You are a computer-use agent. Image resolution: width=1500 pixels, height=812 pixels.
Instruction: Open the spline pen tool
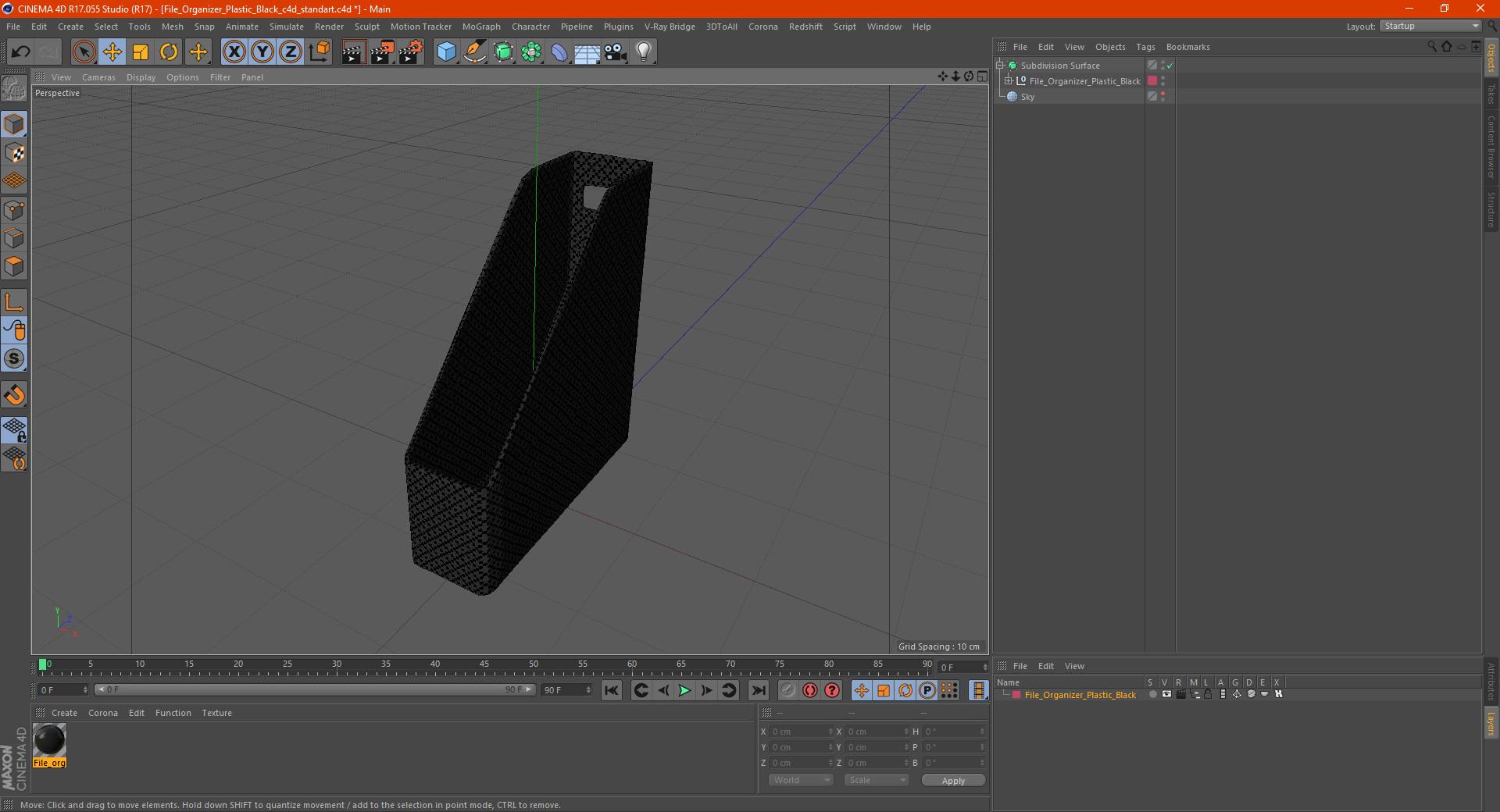click(475, 52)
